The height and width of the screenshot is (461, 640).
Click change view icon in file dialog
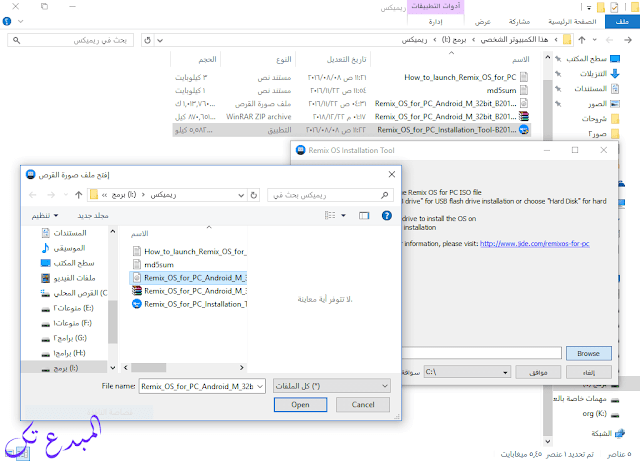coord(330,215)
